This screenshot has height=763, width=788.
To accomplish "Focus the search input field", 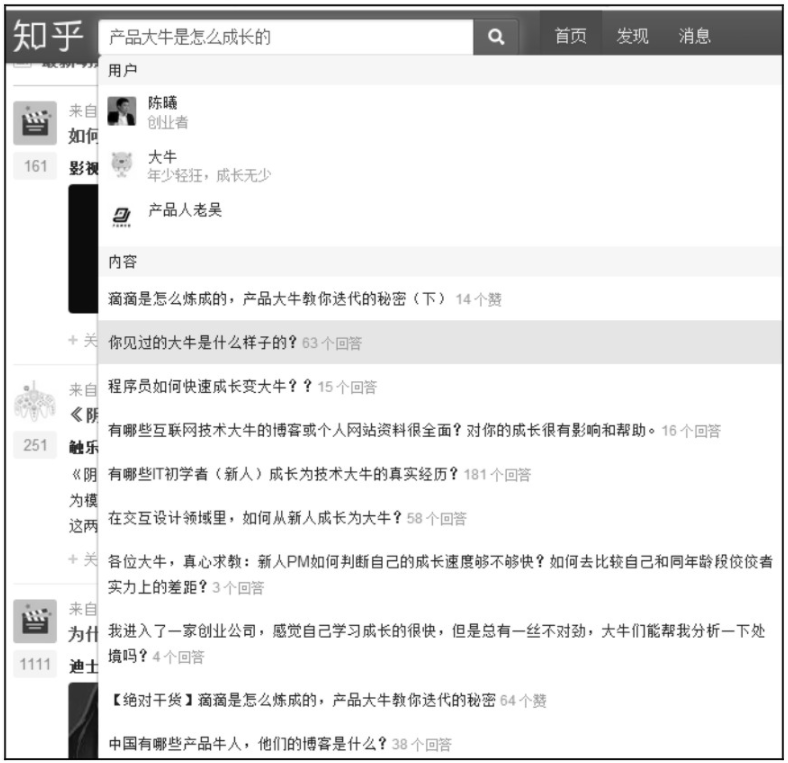I will [x=286, y=37].
